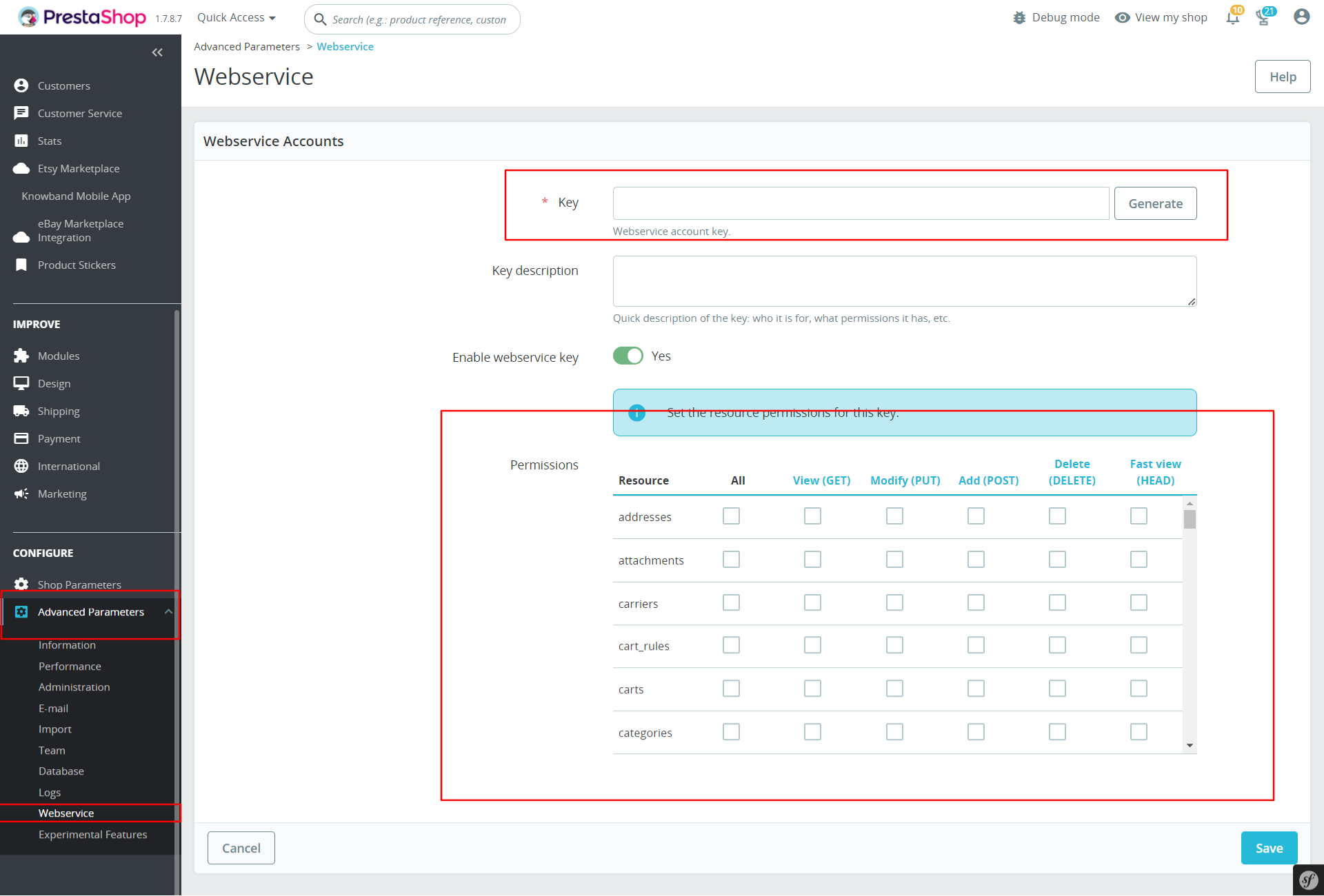Viewport: 1324px width, 896px height.
Task: Click the Debug mode bug icon
Action: 1019,18
